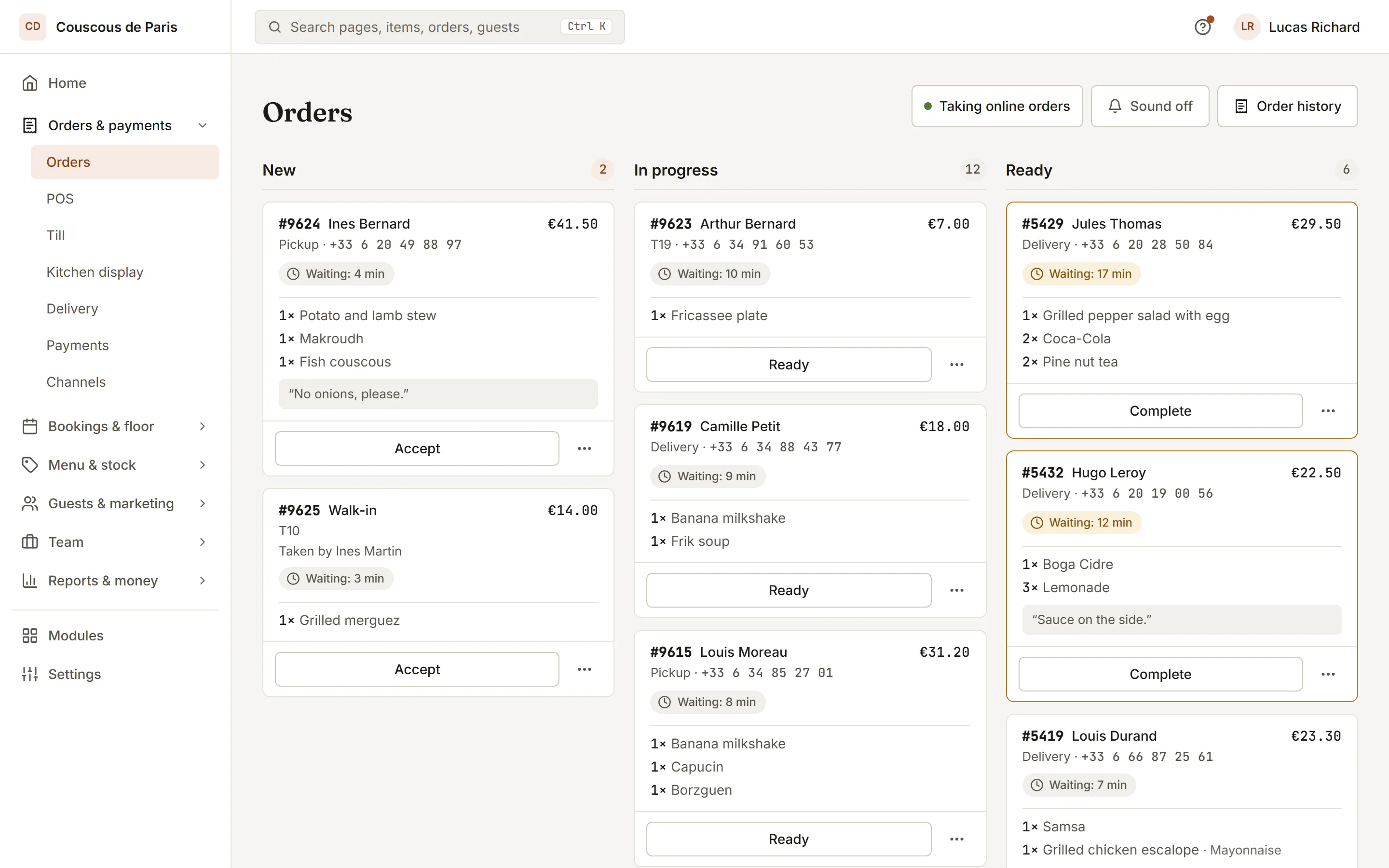
Task: Toggle the Taking online orders status
Action: pyautogui.click(x=997, y=106)
